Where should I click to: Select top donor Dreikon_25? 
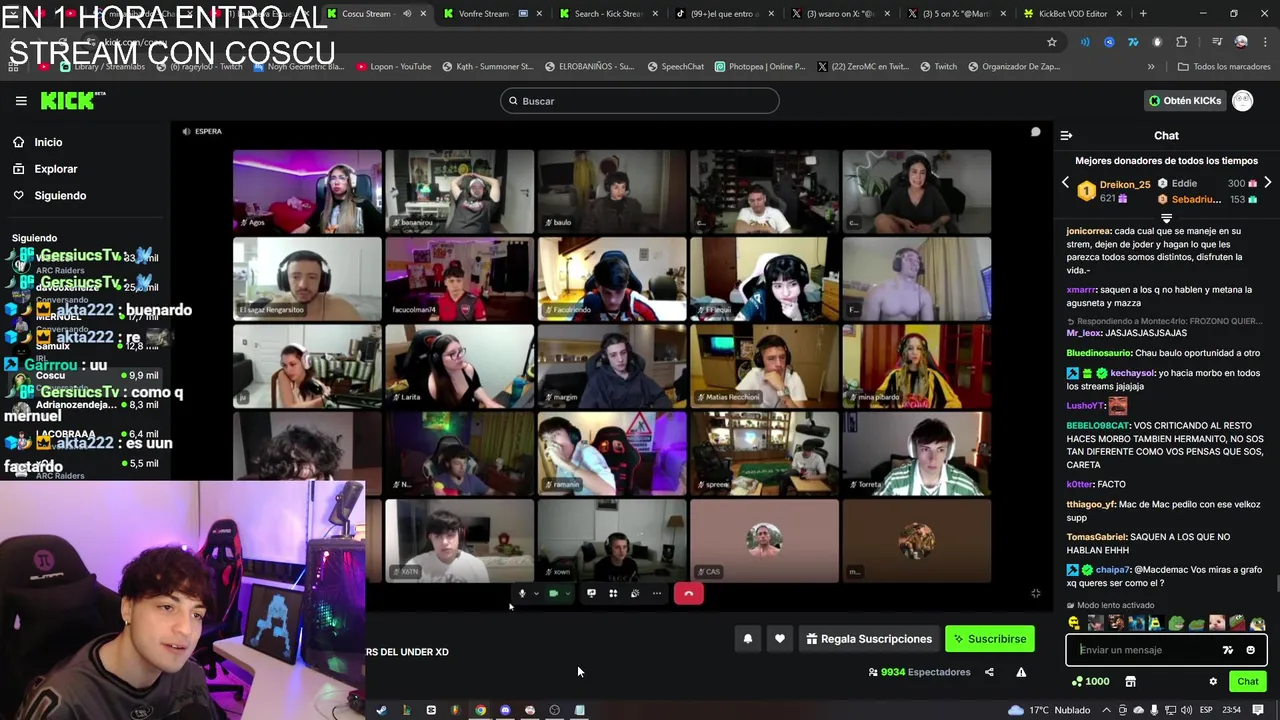tap(1124, 185)
